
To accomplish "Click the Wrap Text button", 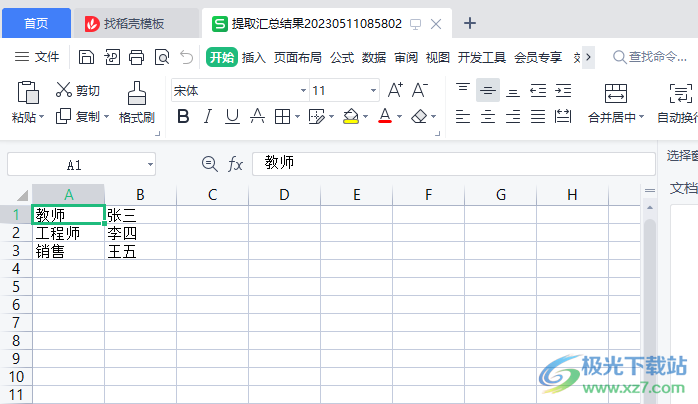I will tap(678, 103).
